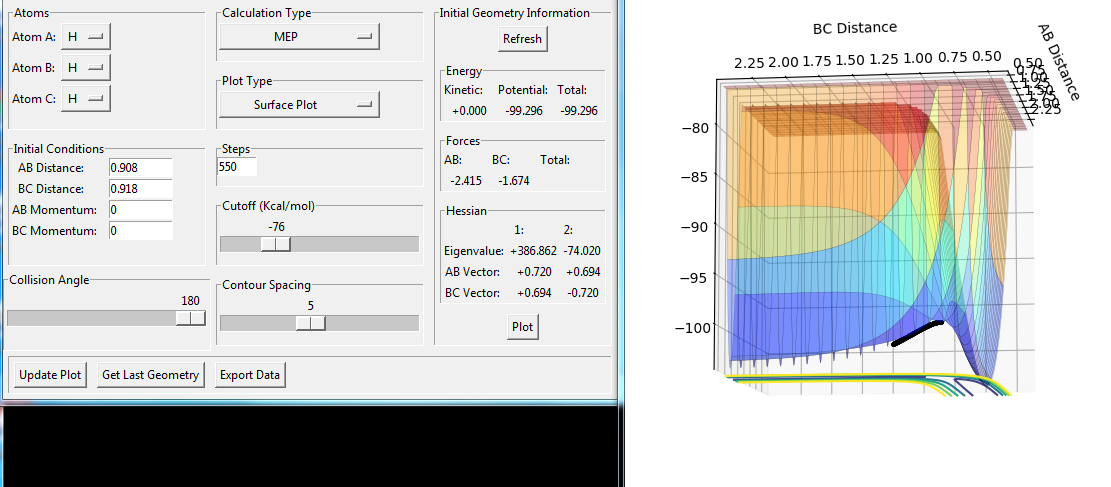Click the Steps input field
The width and height of the screenshot is (1111, 487).
(x=237, y=167)
